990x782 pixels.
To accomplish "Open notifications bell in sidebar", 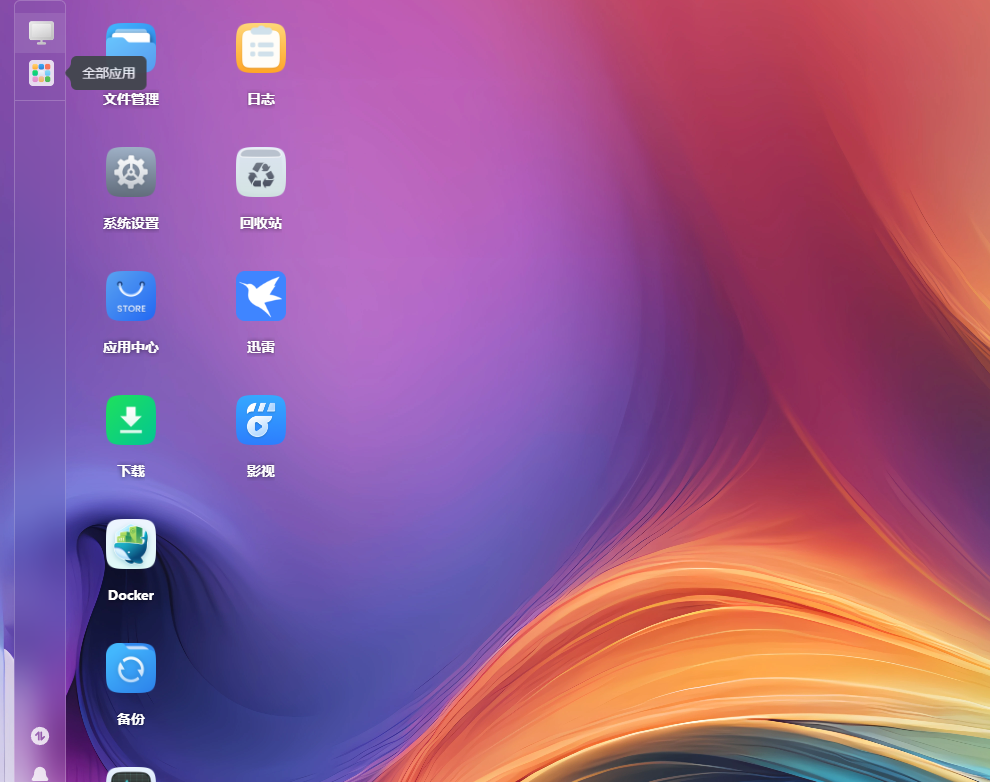I will [x=40, y=773].
